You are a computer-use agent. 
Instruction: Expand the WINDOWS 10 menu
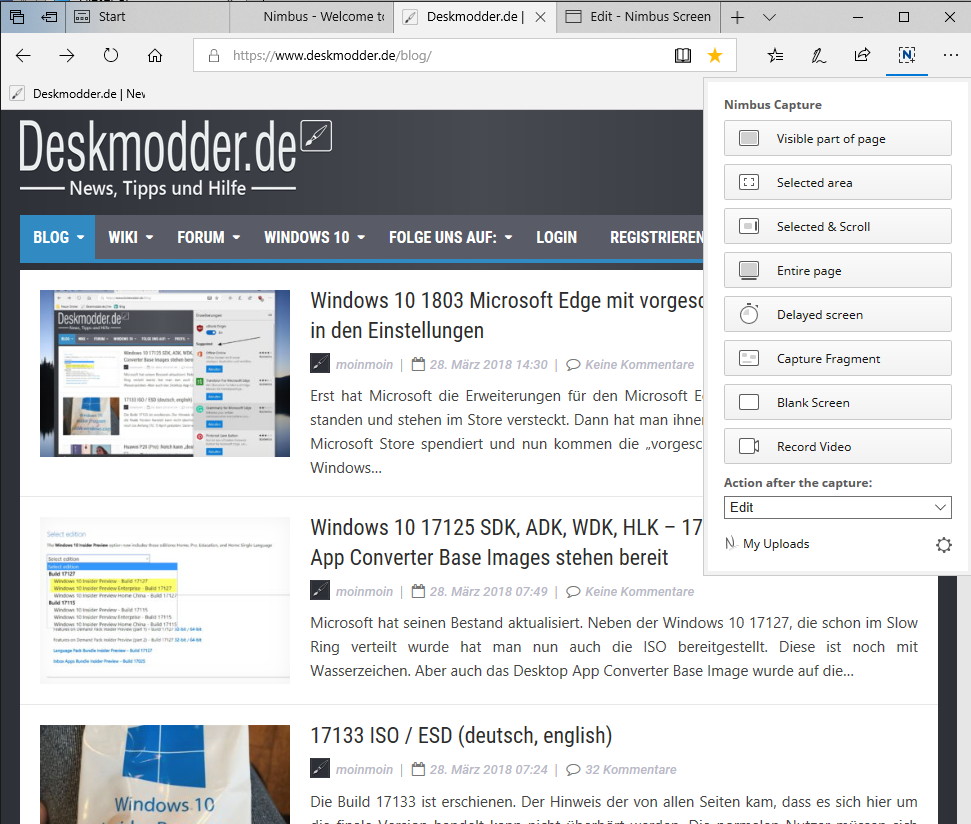pos(315,237)
